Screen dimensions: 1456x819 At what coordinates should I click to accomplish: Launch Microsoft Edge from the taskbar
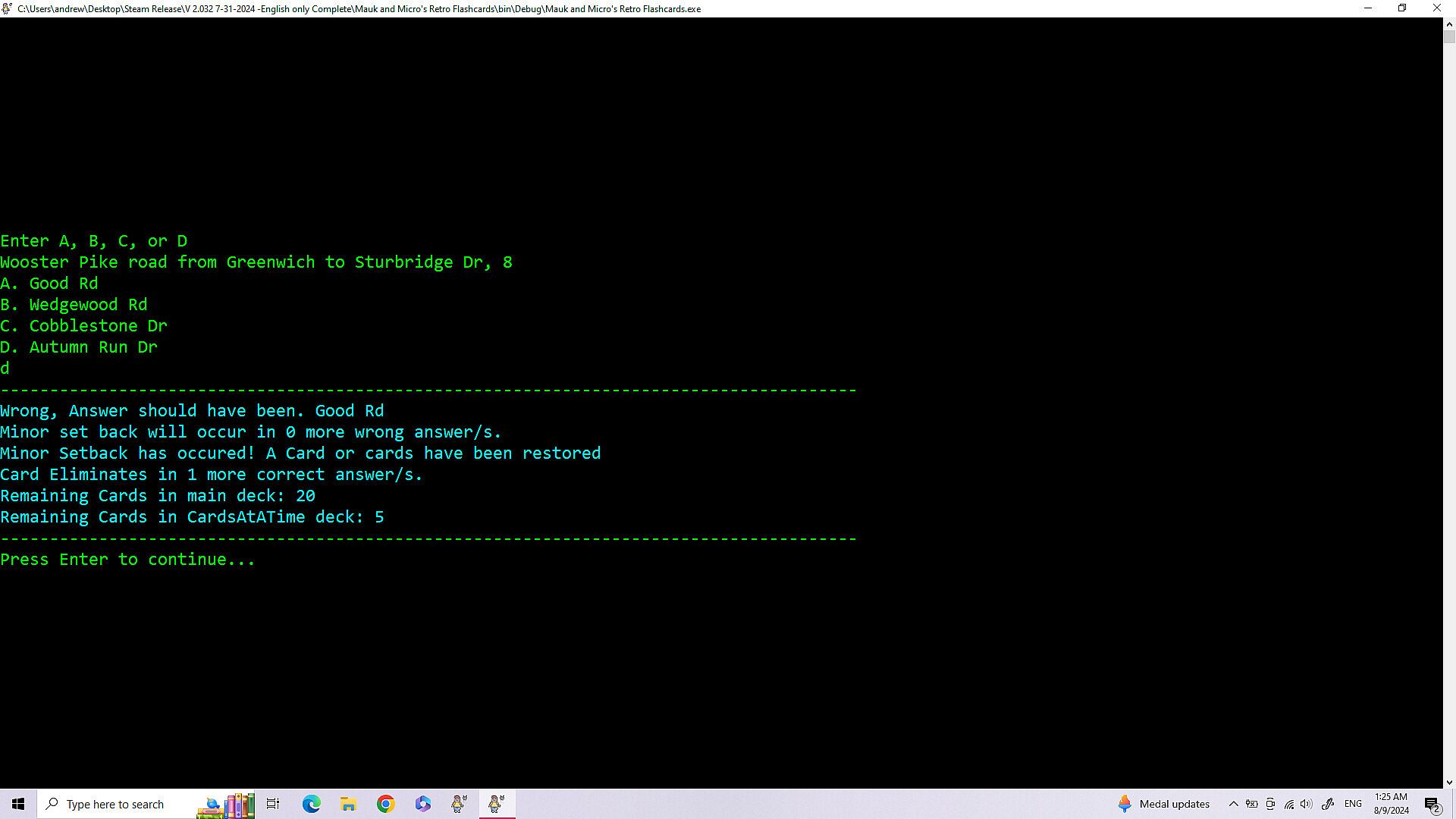click(x=311, y=804)
